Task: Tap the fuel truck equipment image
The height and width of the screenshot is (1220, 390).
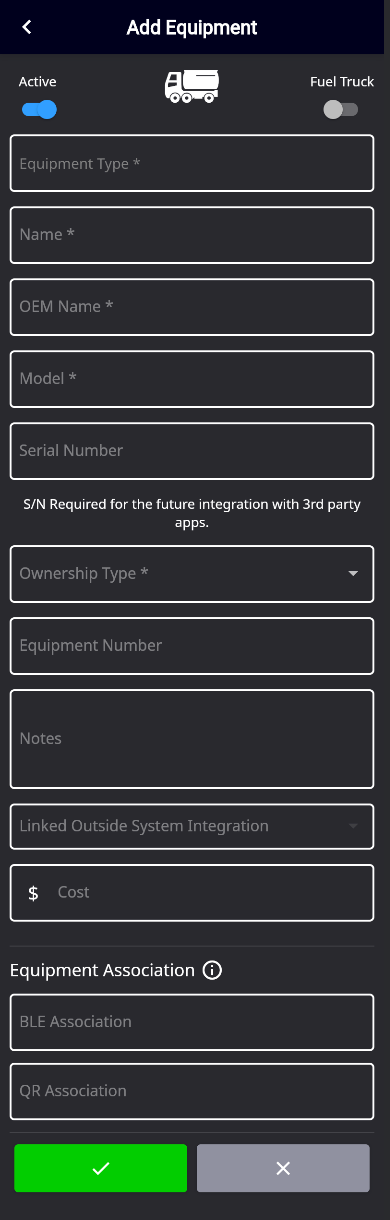Action: coord(192,86)
